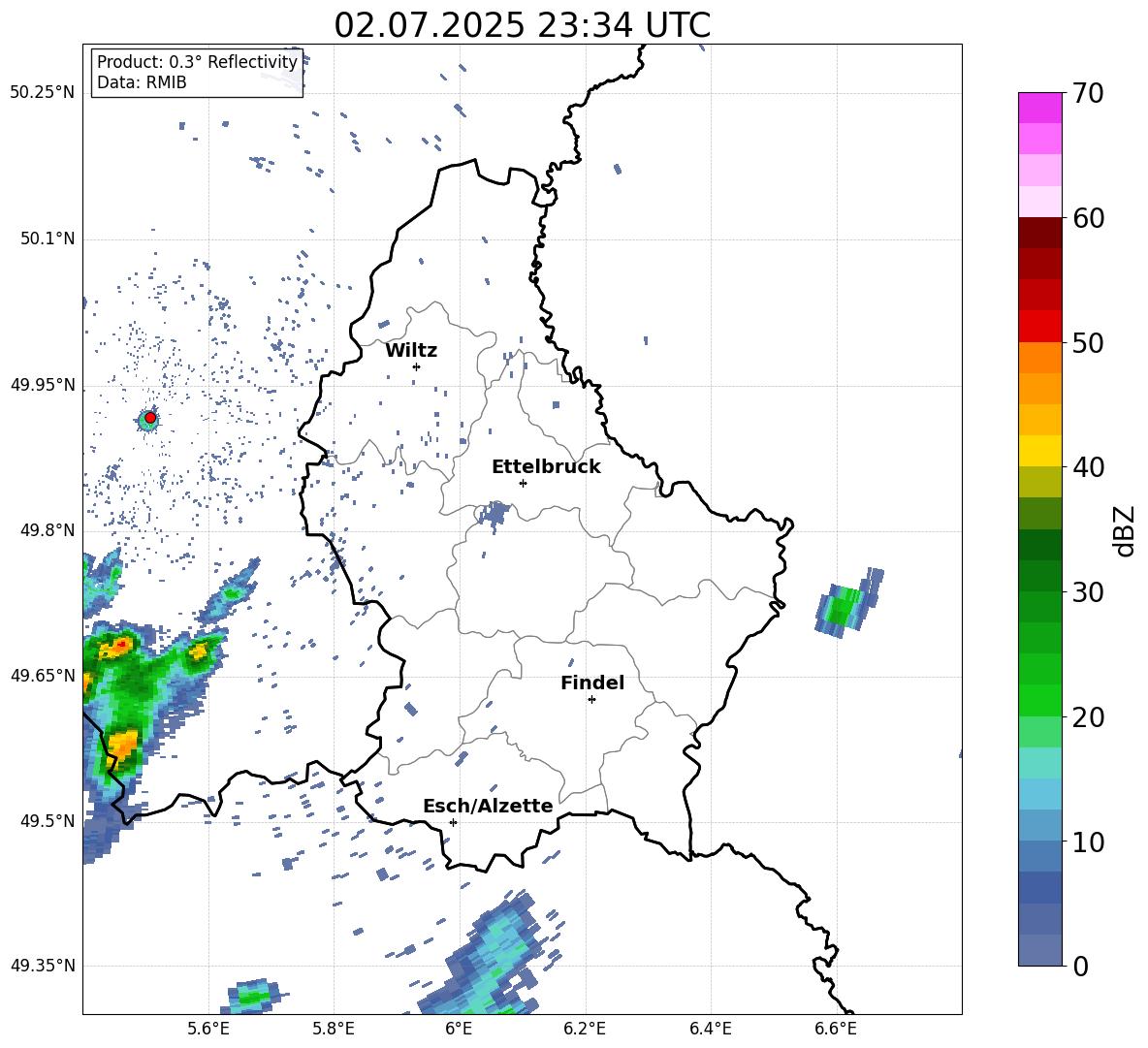Click the 6.4°E longitude label
1148x1048 pixels.
[x=710, y=1029]
